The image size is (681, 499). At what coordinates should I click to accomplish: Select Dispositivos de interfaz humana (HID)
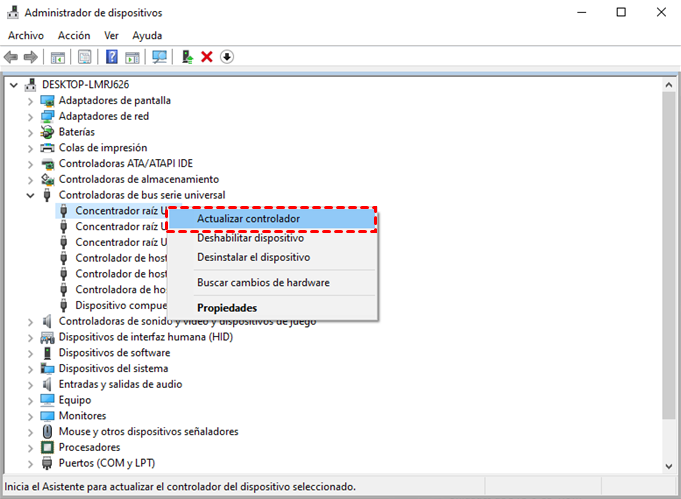click(145, 337)
